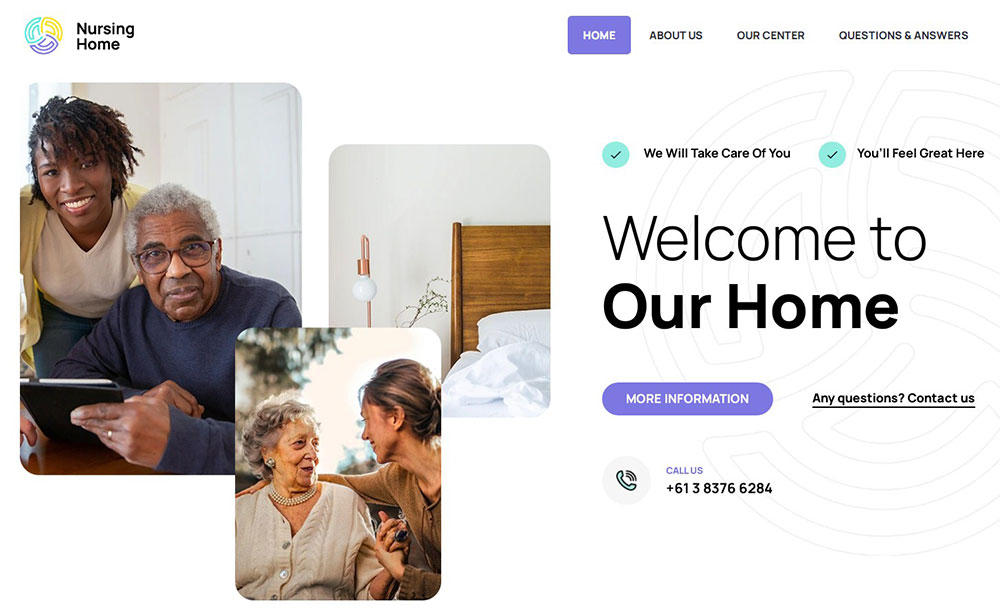The height and width of the screenshot is (608, 1000).
Task: Click the bold Our Home heading
Action: click(750, 307)
